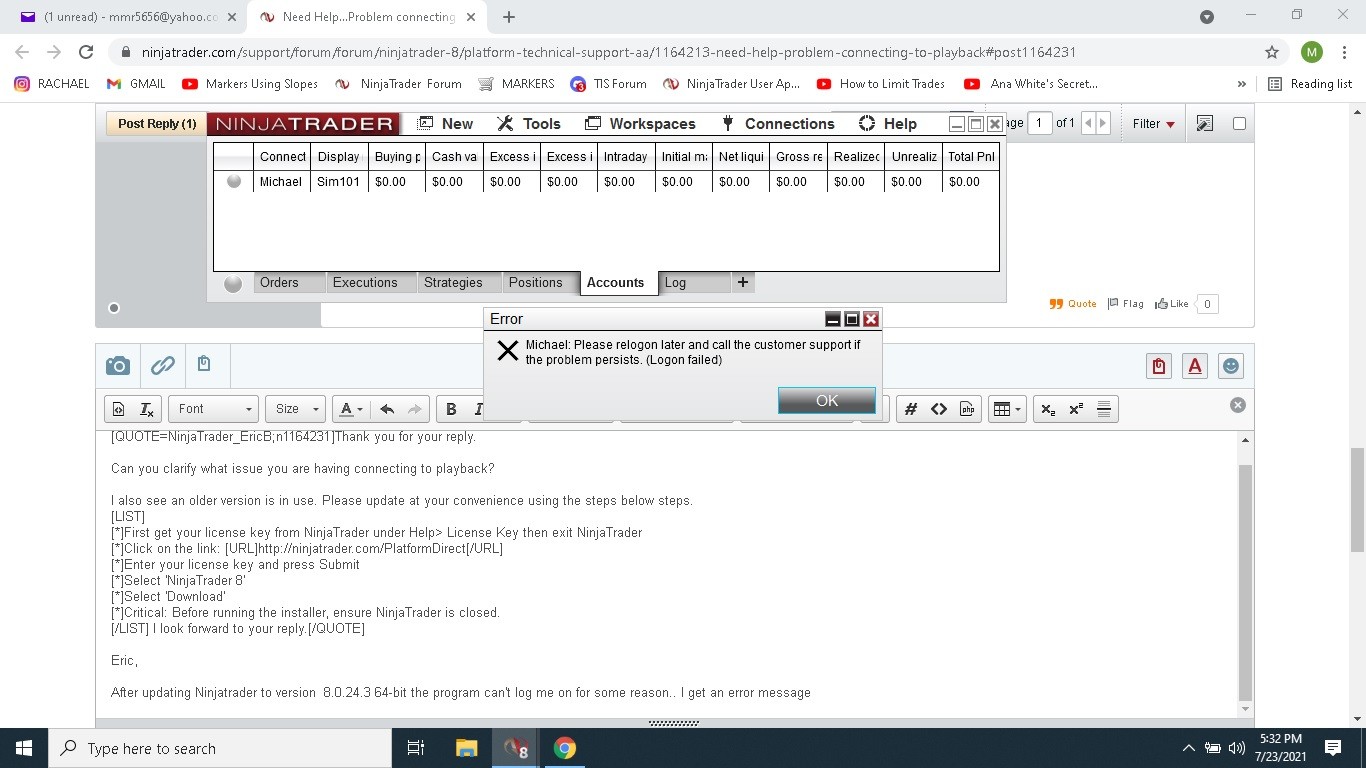1366x768 pixels.
Task: Insert a PHP code block
Action: click(967, 409)
